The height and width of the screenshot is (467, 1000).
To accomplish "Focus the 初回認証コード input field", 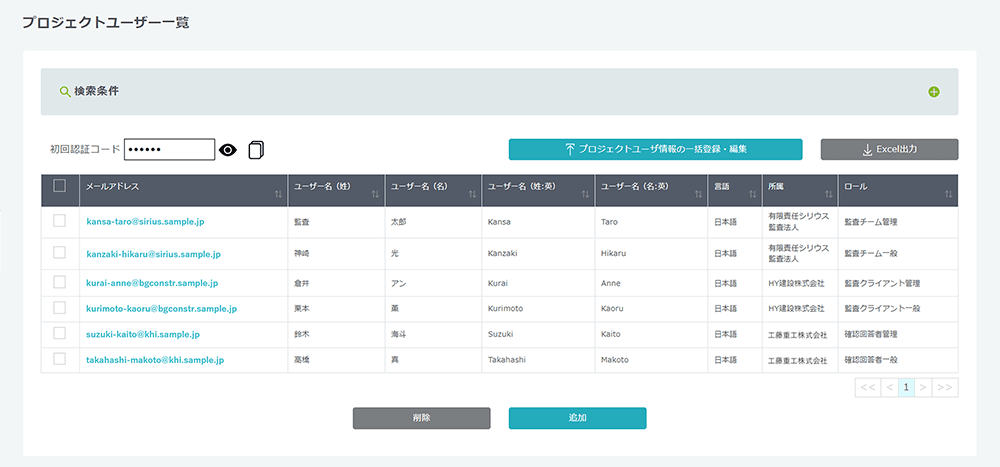I will coord(169,150).
